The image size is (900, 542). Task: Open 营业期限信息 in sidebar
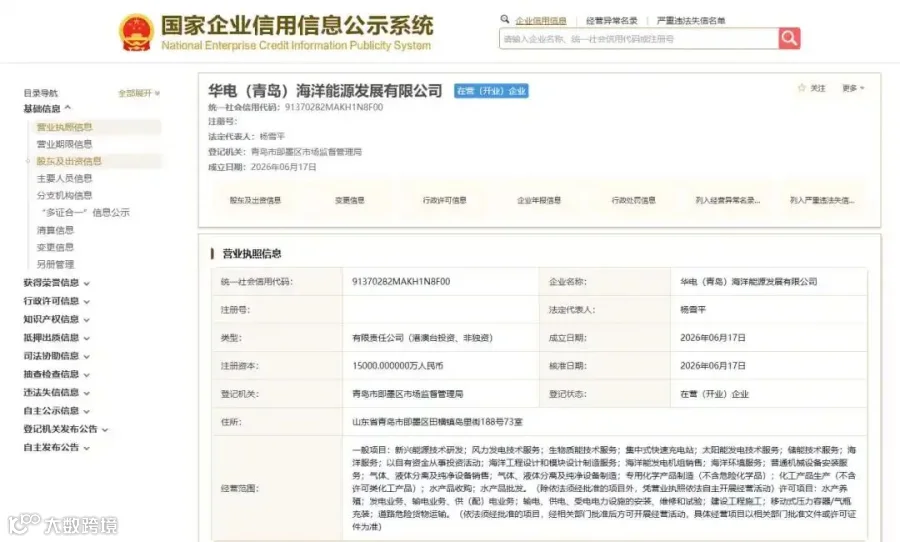point(64,144)
